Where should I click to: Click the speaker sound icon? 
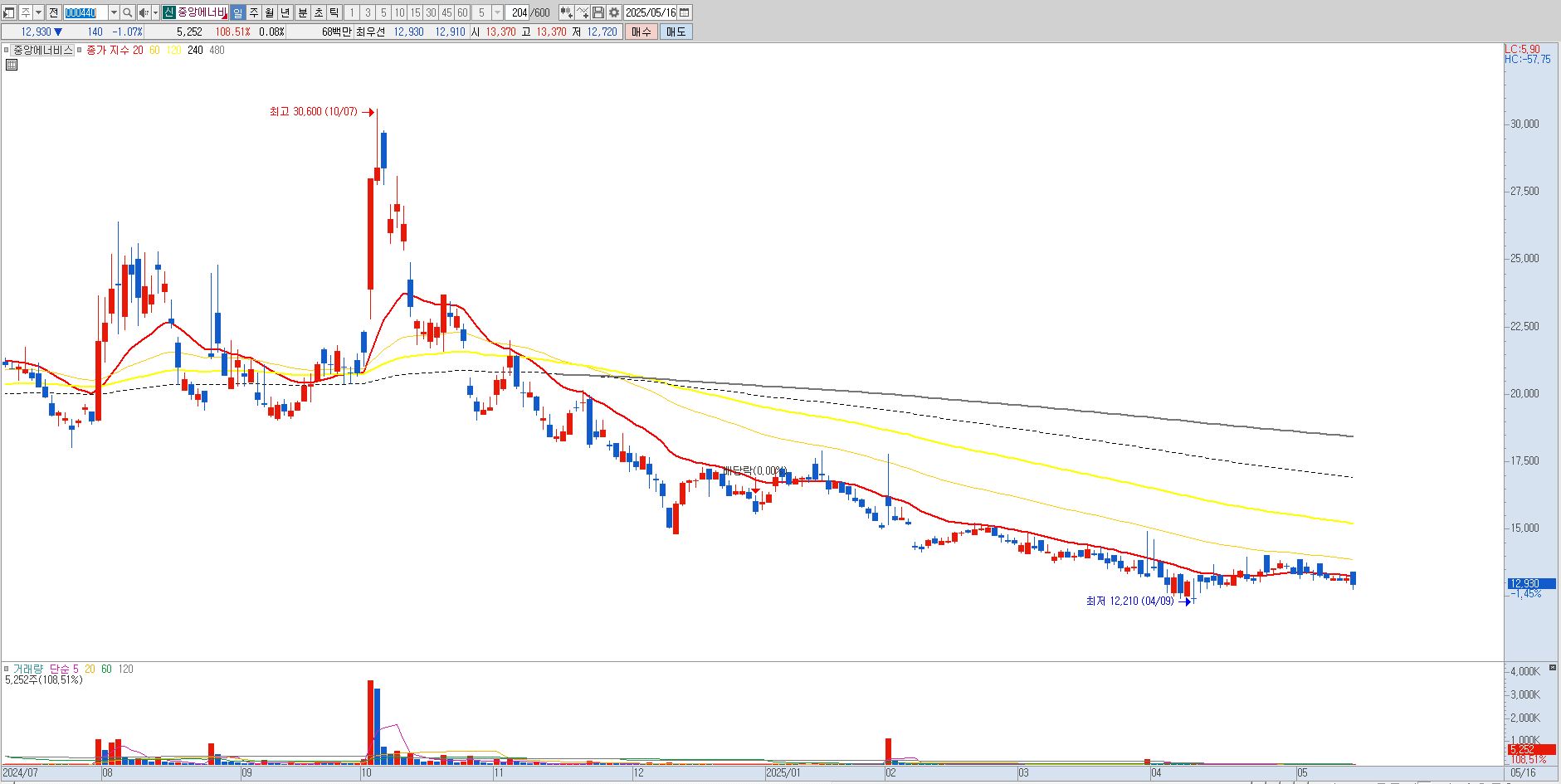pos(144,12)
